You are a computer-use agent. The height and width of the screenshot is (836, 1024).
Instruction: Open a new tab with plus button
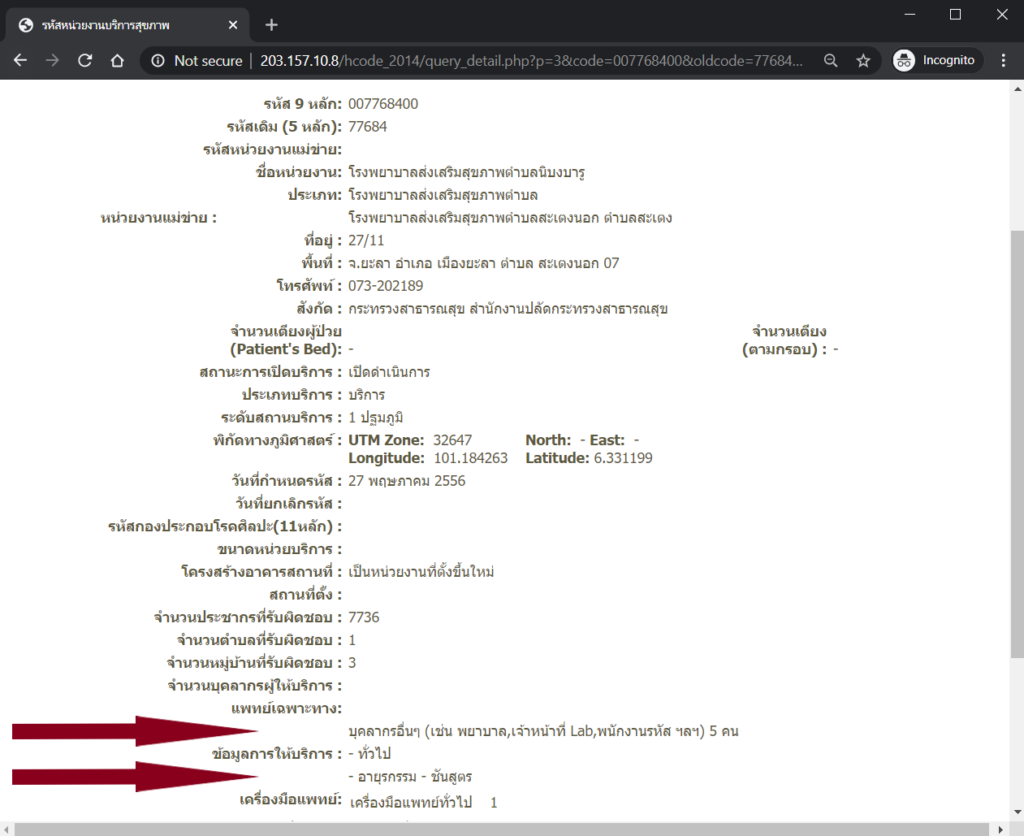tap(271, 25)
